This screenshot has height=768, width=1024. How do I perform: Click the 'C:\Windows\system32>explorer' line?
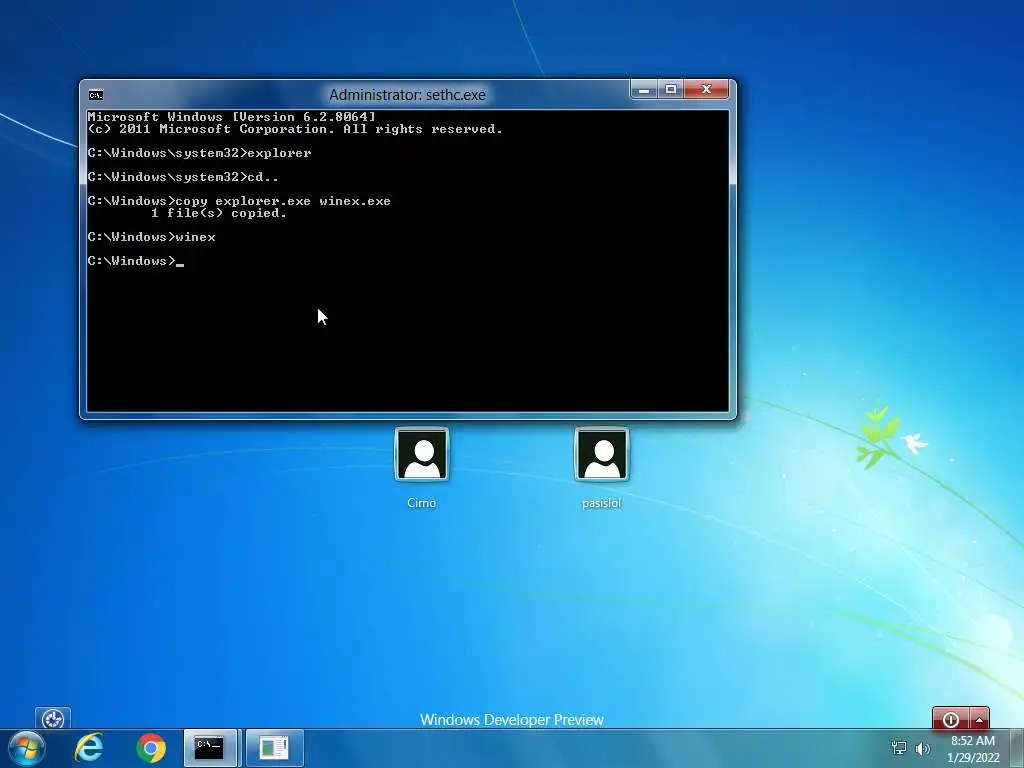[x=199, y=153]
